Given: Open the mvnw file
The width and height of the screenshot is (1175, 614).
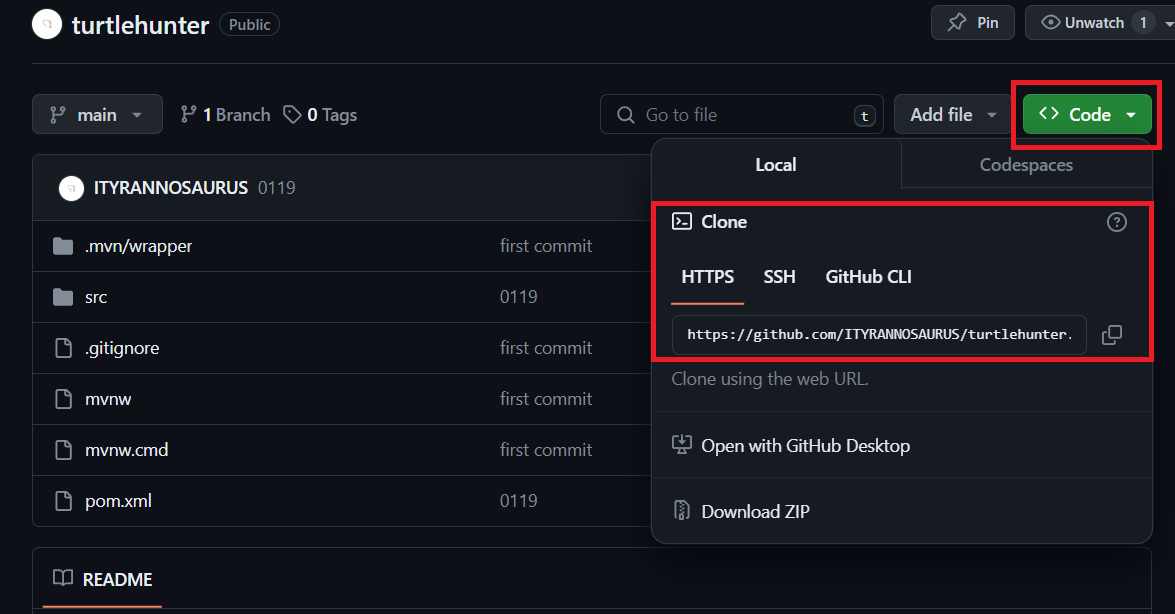Looking at the screenshot, I should click(x=108, y=399).
